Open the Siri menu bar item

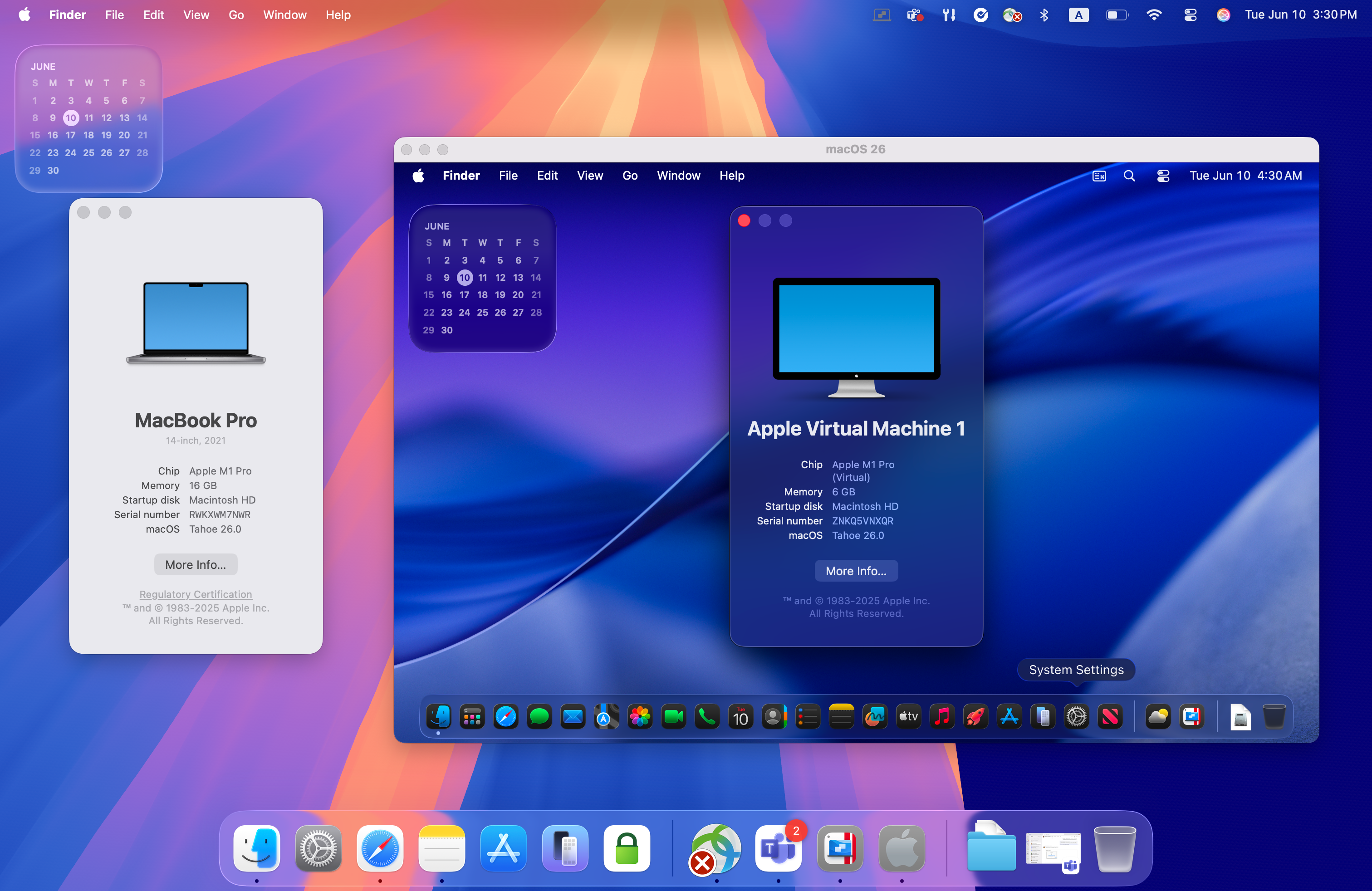pos(1223,15)
